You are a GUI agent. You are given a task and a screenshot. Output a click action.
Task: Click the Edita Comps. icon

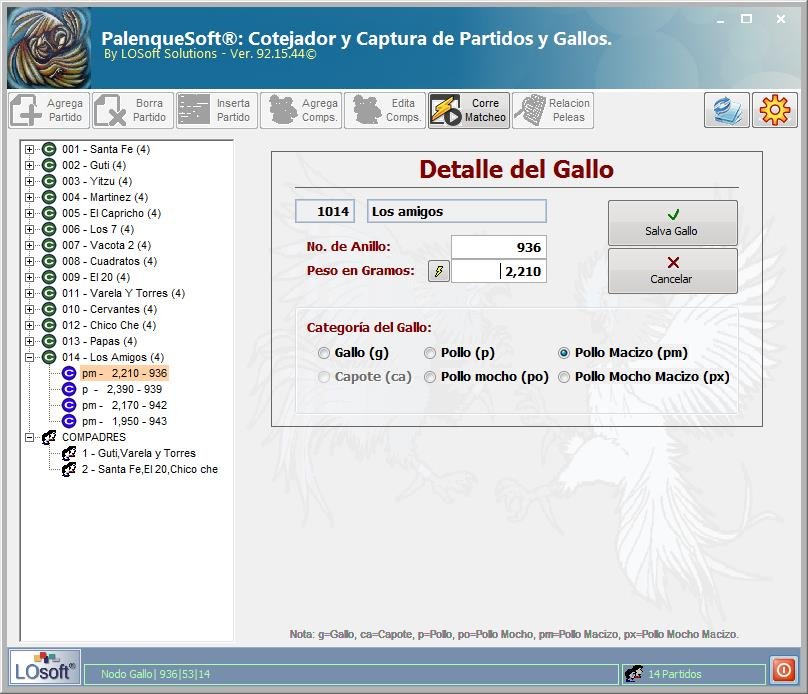pos(384,110)
